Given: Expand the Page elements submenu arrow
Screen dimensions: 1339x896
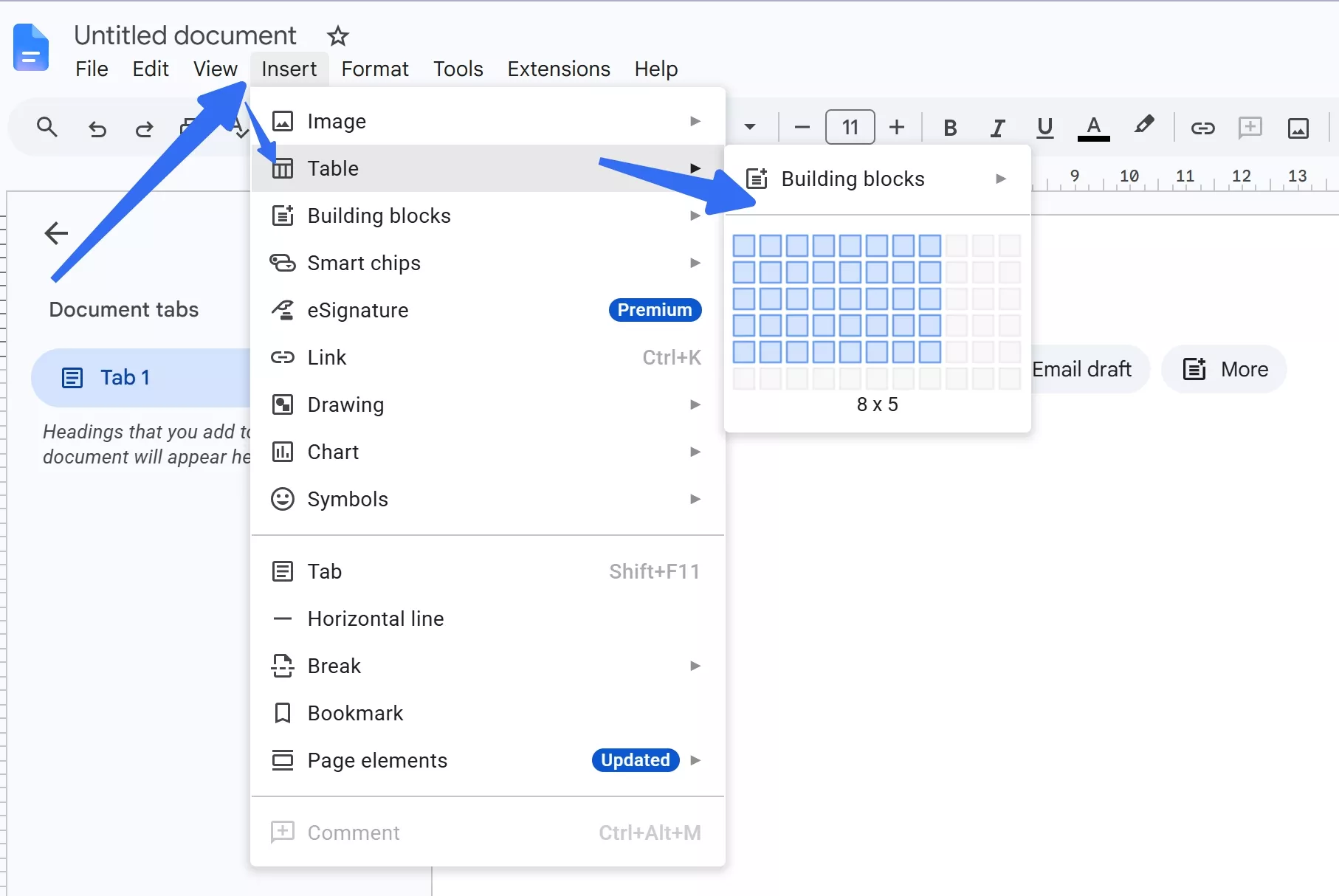Looking at the screenshot, I should point(695,760).
